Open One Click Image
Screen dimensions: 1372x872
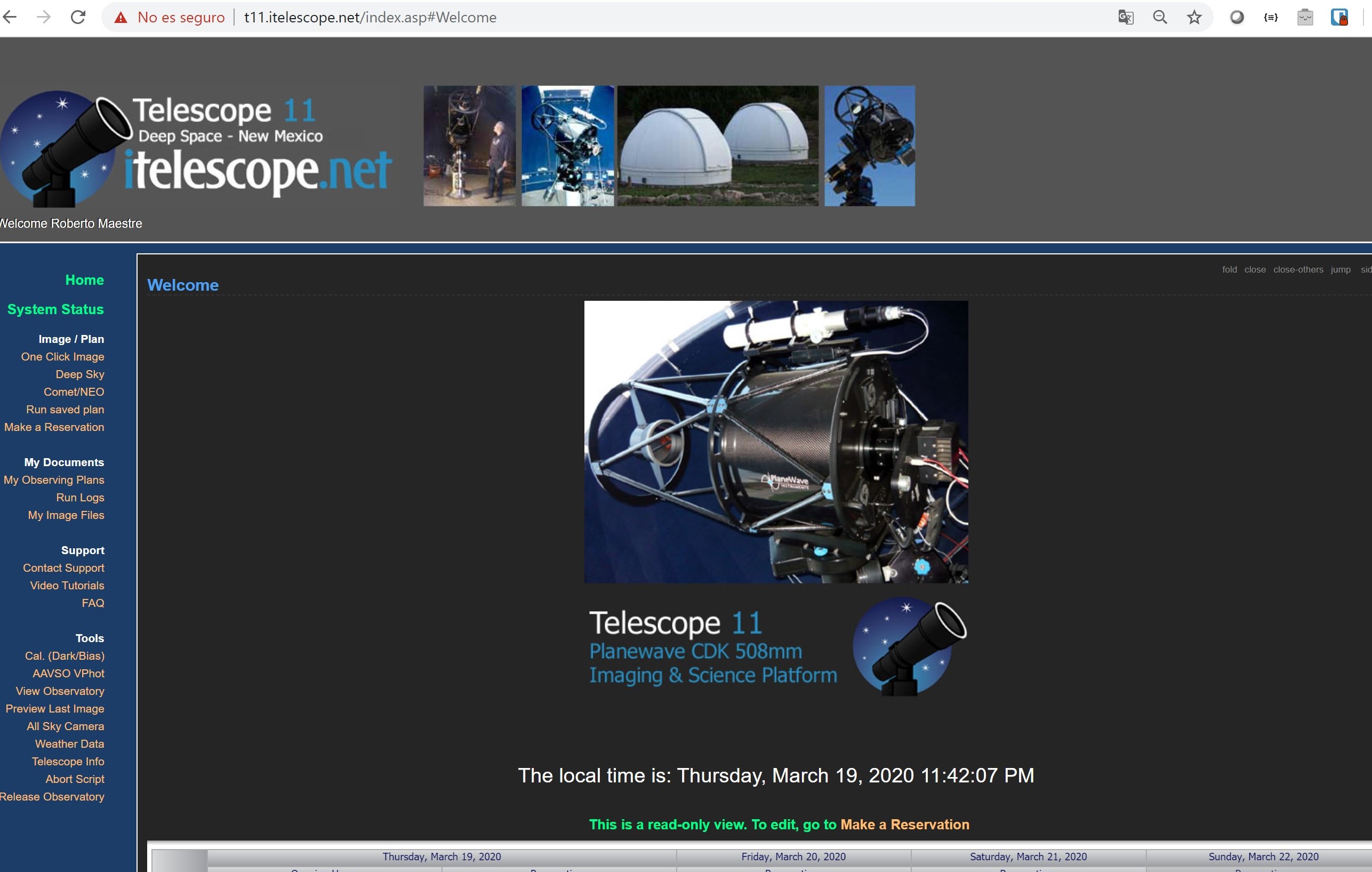pyautogui.click(x=63, y=357)
